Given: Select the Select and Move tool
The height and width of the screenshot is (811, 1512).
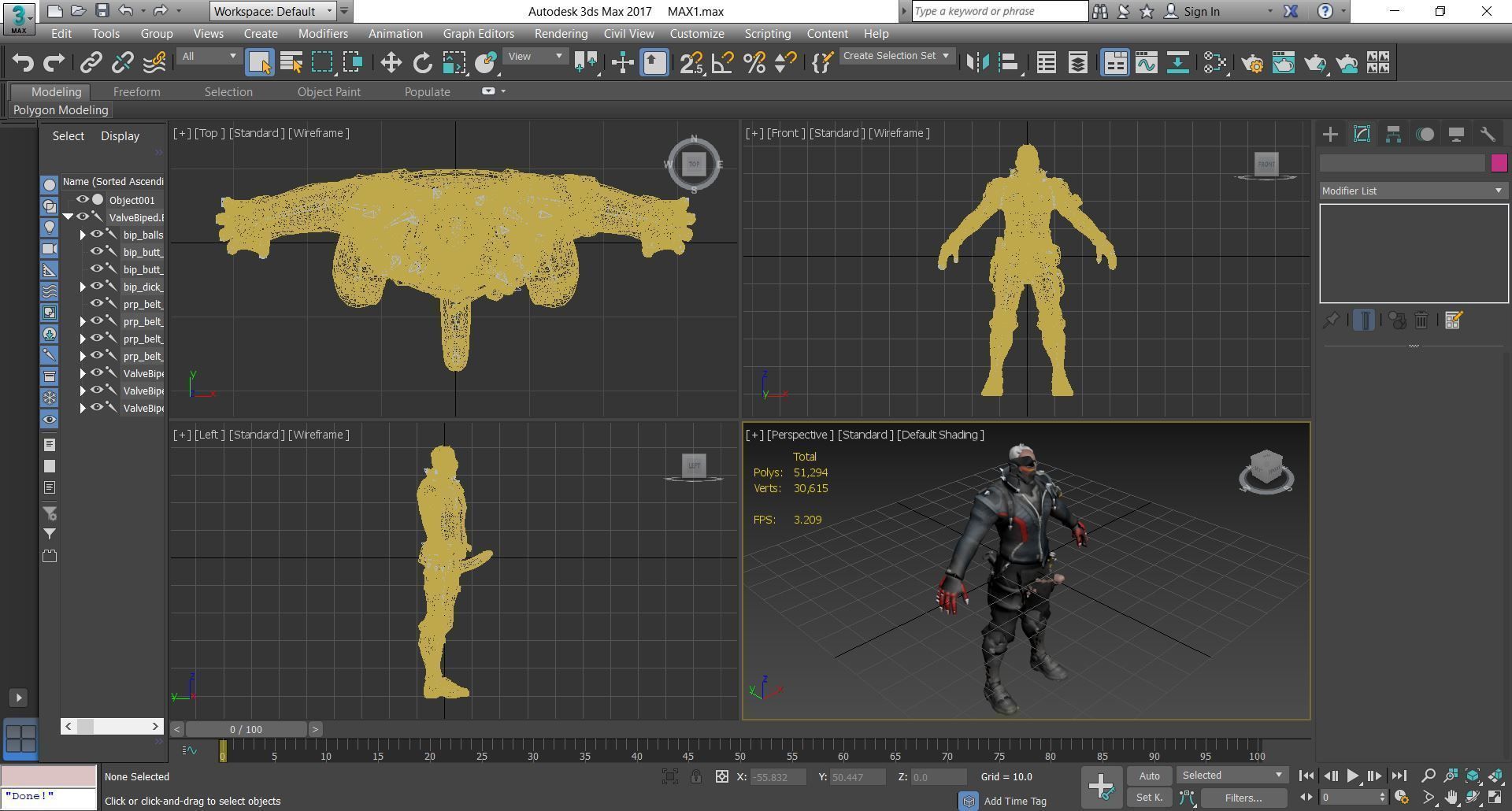Looking at the screenshot, I should point(391,63).
